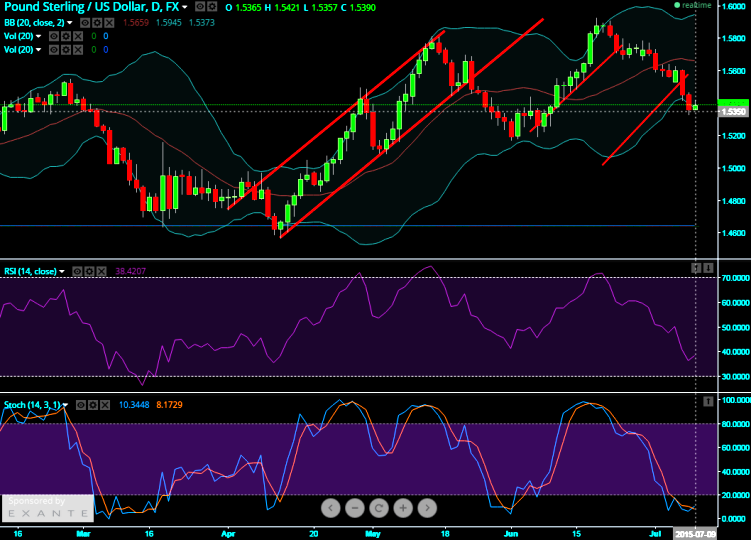Viewport: 751px width, 540px height.
Task: Click the Stoch value 10.3448
Action: click(x=134, y=405)
